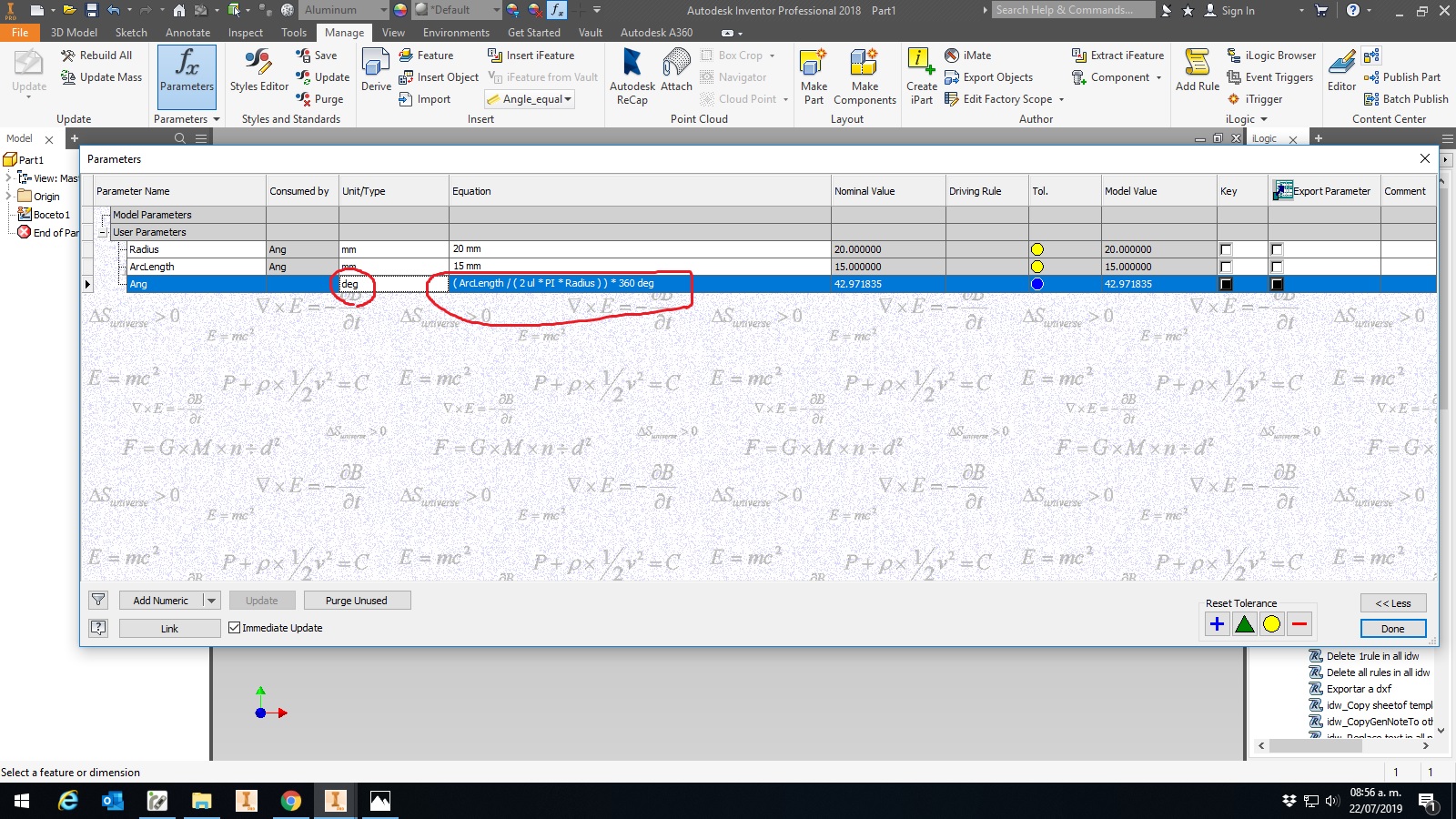The width and height of the screenshot is (1456, 819).
Task: Click the Purge Unused button
Action: pos(356,601)
